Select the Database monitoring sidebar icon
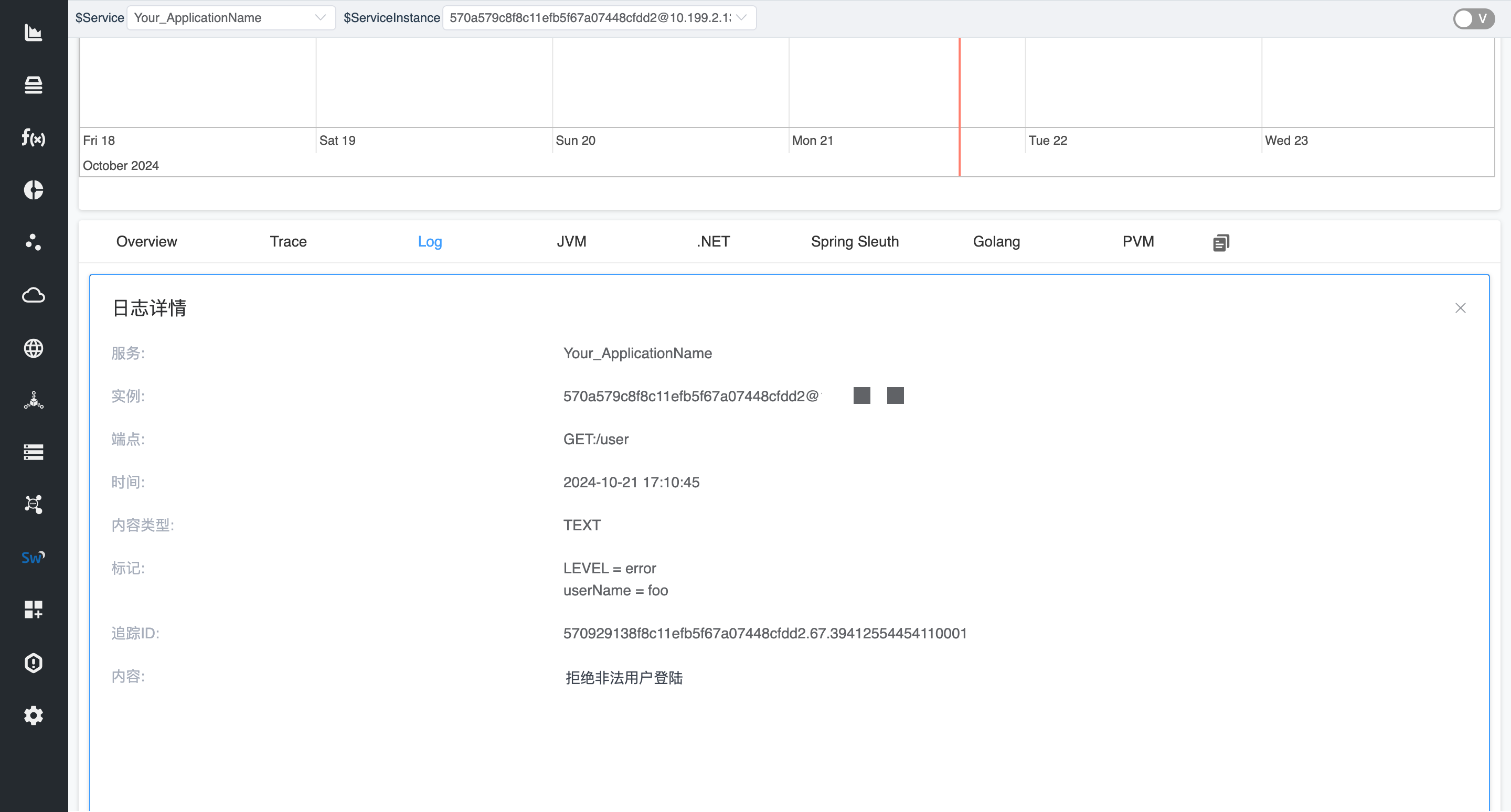Viewport: 1511px width, 812px height. click(34, 85)
